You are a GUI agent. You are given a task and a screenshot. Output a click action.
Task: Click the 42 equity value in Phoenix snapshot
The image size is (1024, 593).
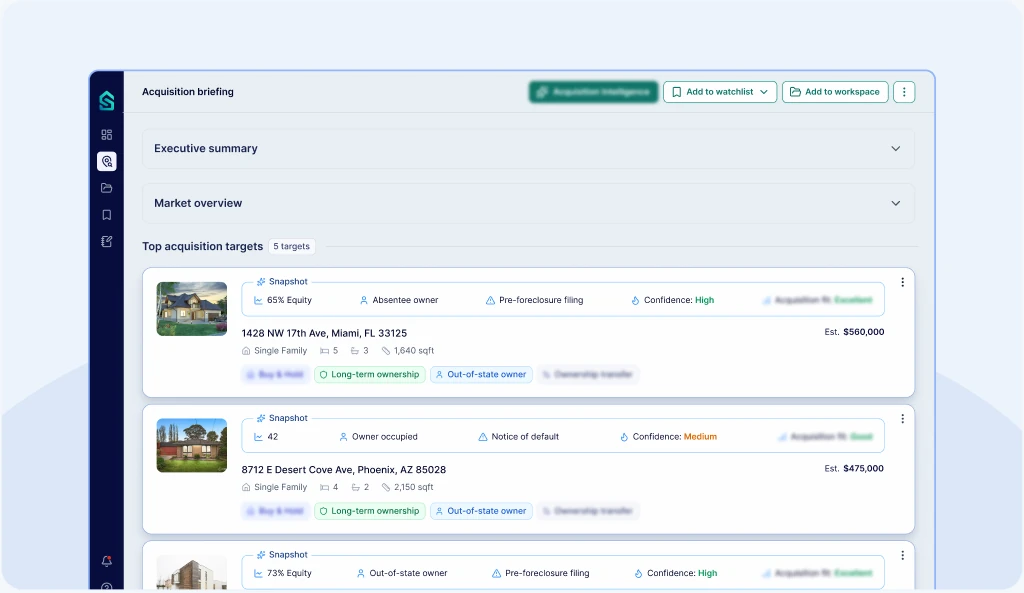266,437
